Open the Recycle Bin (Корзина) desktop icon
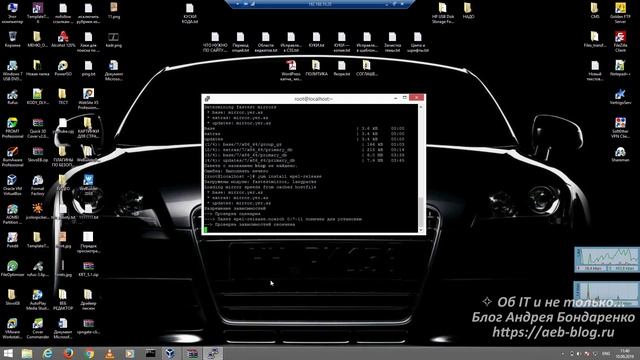This screenshot has height=360, width=640. click(13, 40)
